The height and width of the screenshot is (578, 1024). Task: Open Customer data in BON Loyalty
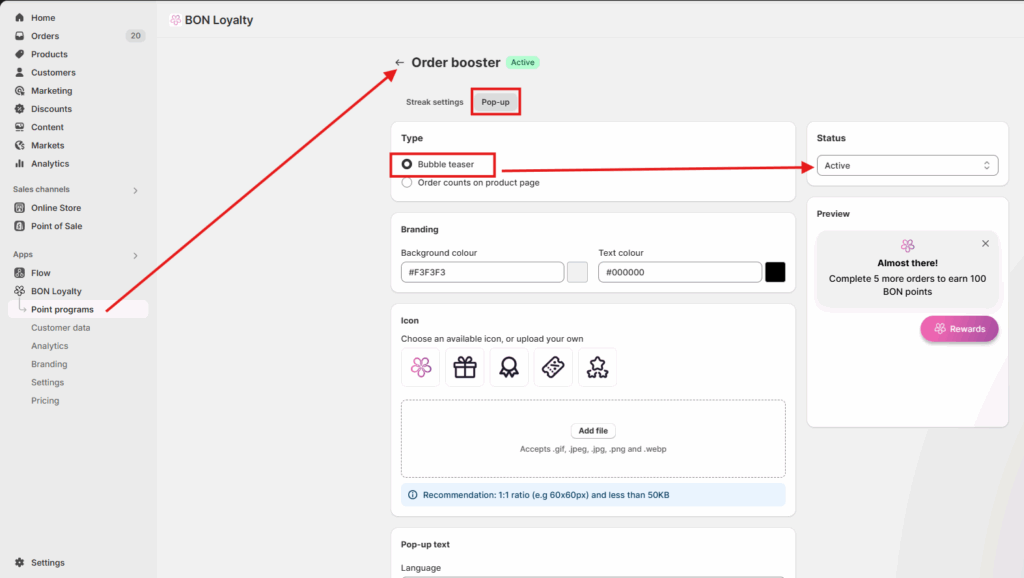coord(60,328)
